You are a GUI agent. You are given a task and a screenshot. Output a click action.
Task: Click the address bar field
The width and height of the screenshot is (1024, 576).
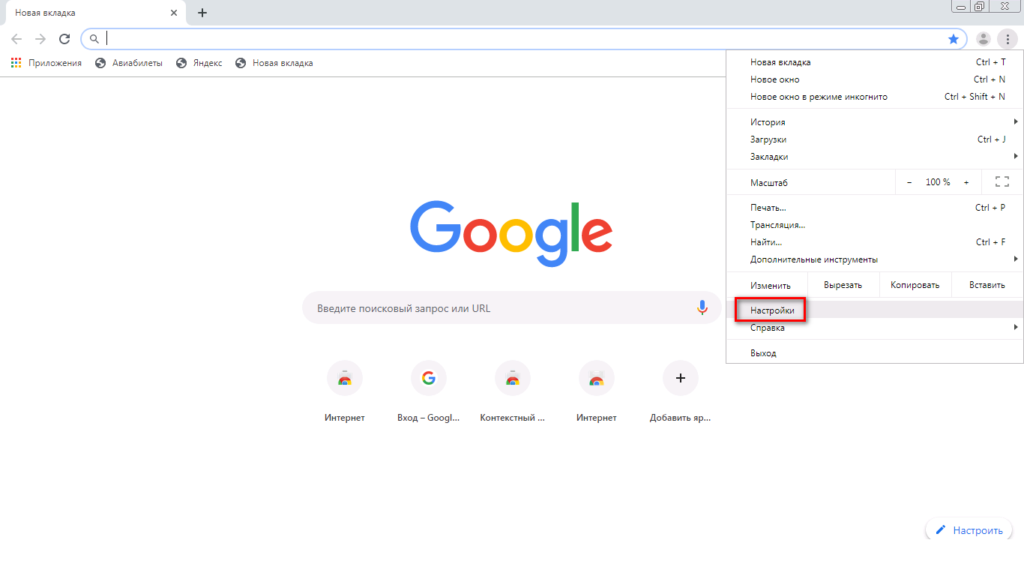click(x=524, y=39)
